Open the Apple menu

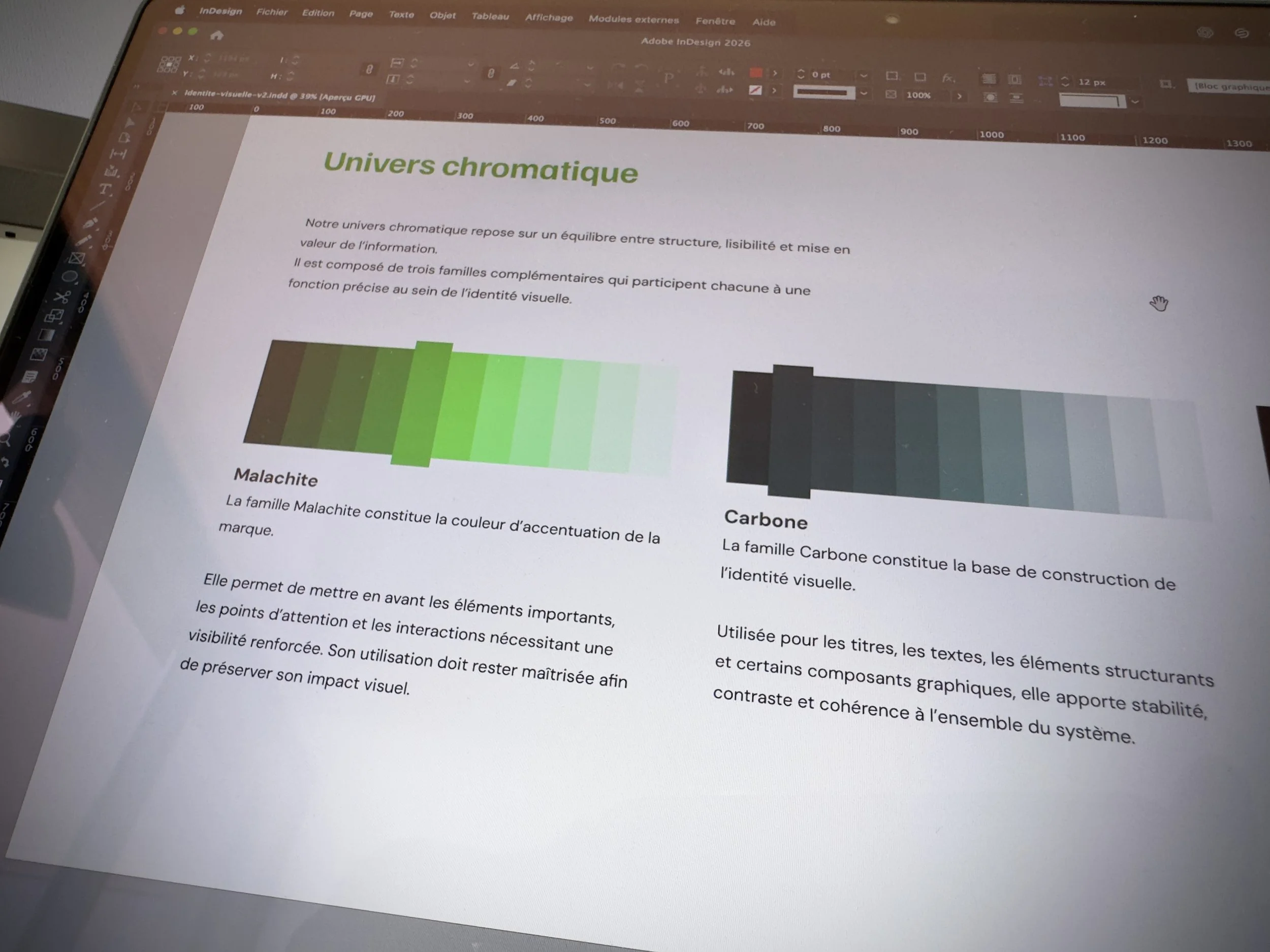coord(180,10)
